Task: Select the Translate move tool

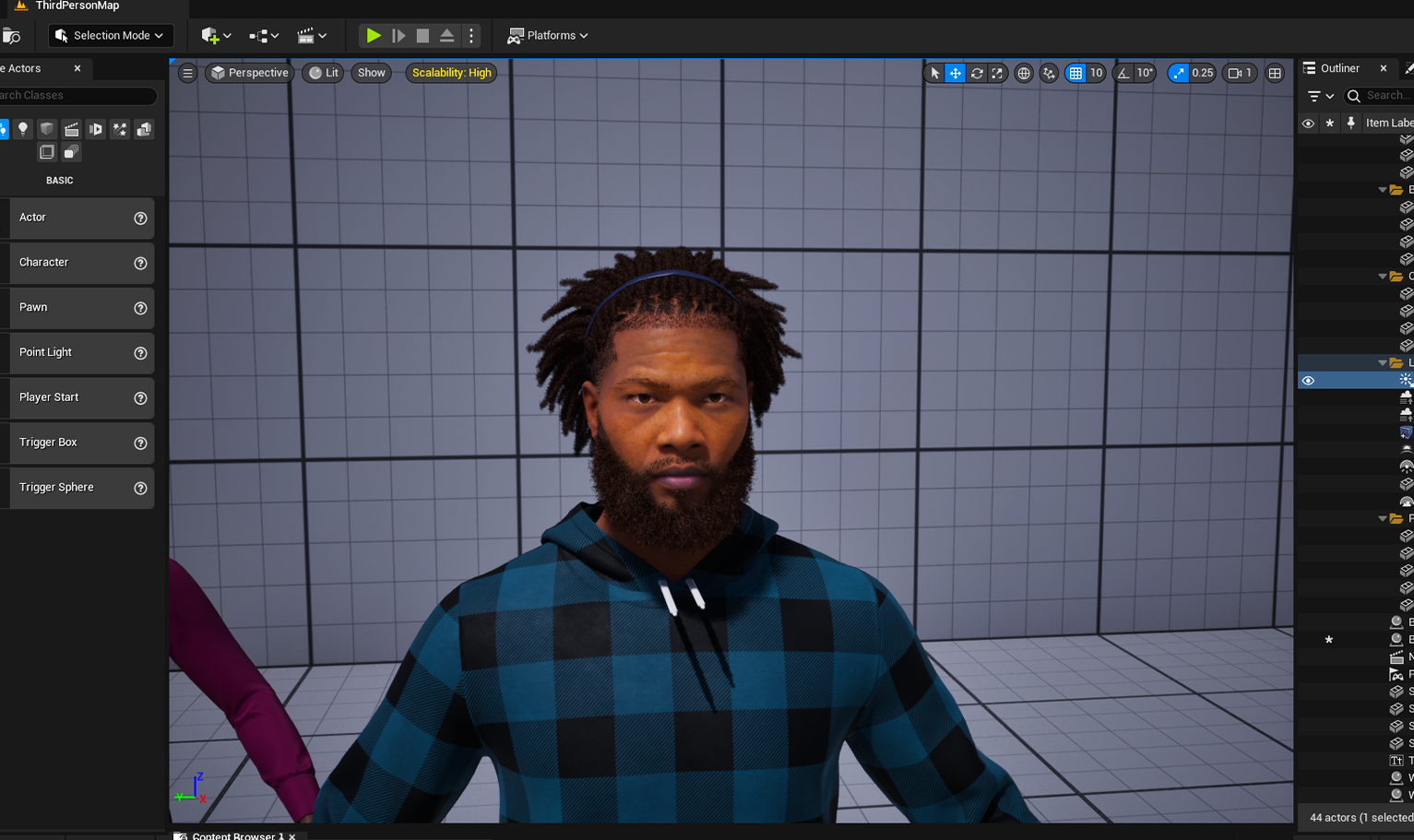Action: click(x=956, y=73)
